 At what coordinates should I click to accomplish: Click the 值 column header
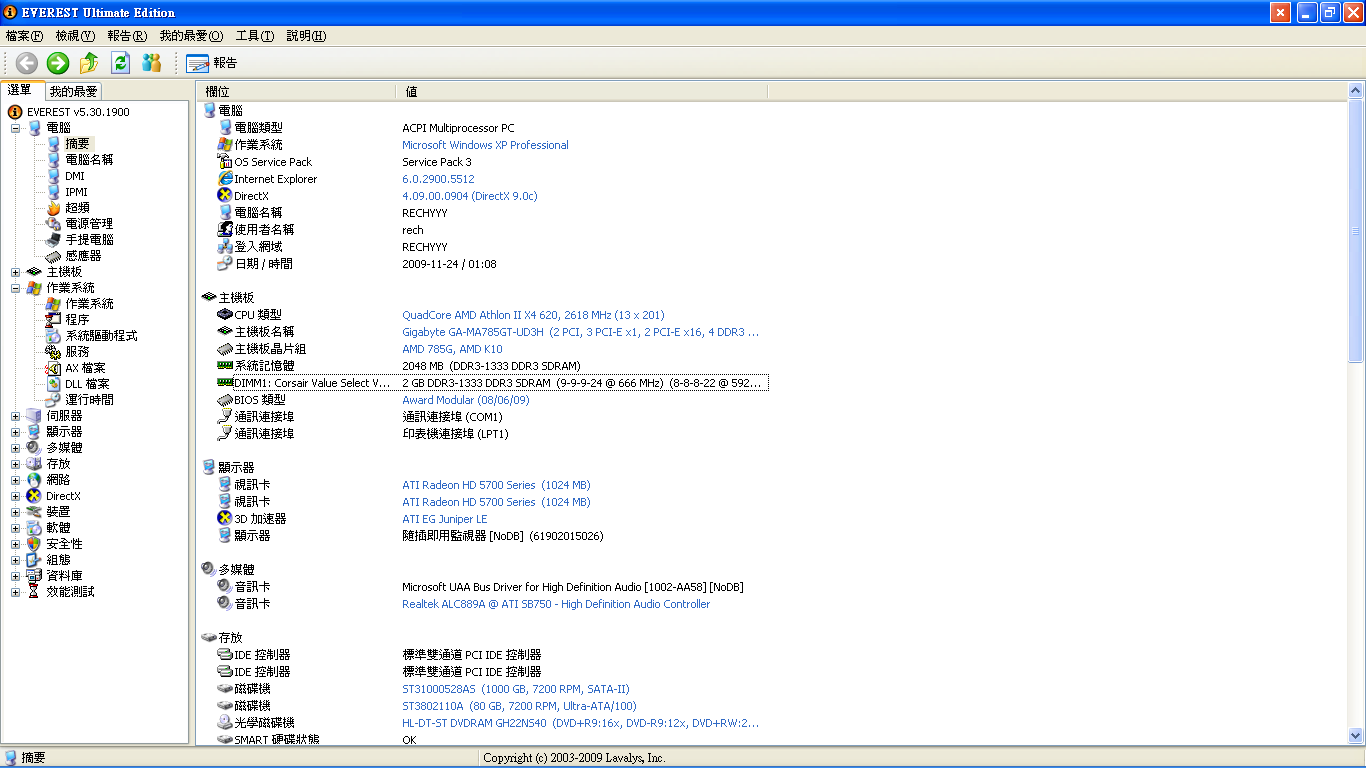click(x=582, y=91)
